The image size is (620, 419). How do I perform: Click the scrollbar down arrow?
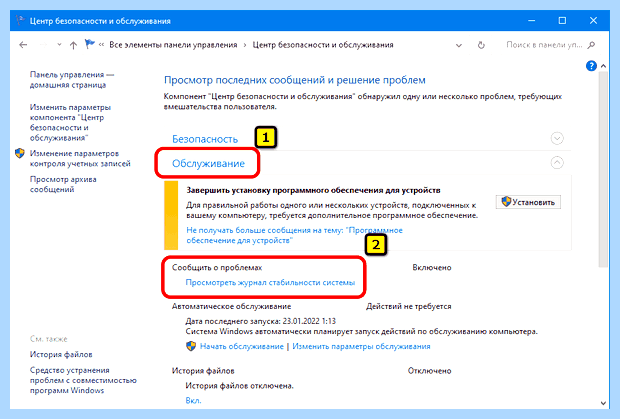[x=603, y=403]
